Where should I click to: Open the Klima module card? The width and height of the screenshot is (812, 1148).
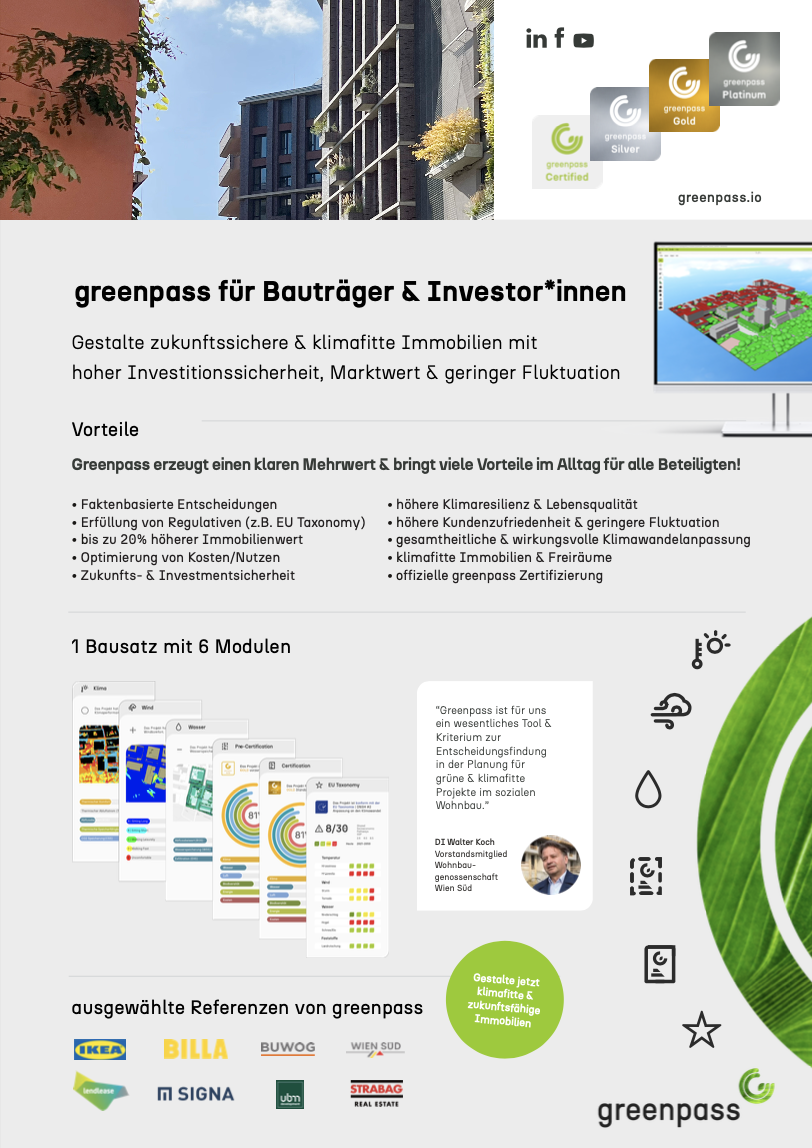click(96, 772)
